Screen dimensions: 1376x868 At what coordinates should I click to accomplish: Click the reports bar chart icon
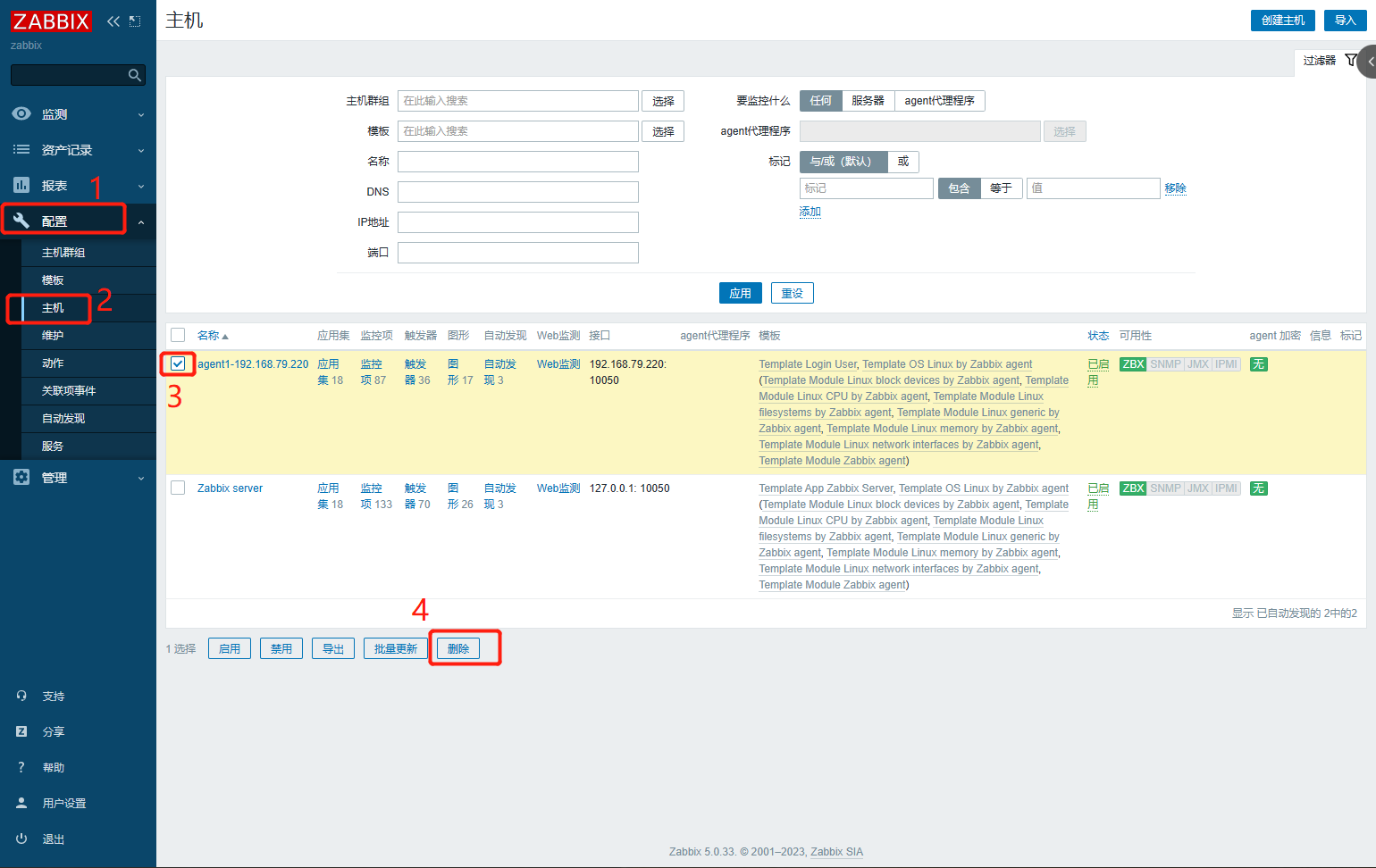coord(21,185)
